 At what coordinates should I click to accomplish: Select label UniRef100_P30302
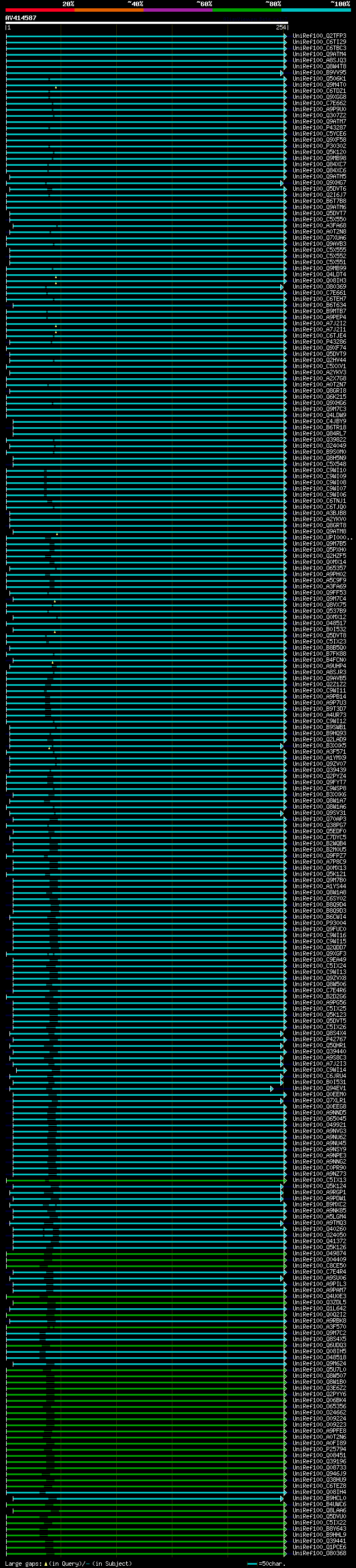pos(319,146)
